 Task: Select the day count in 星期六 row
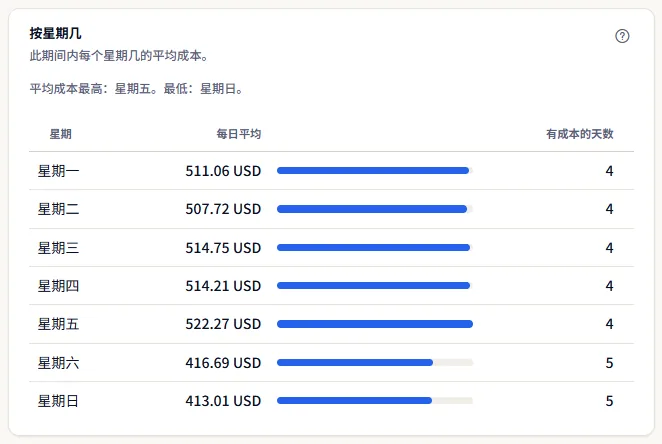coord(609,363)
